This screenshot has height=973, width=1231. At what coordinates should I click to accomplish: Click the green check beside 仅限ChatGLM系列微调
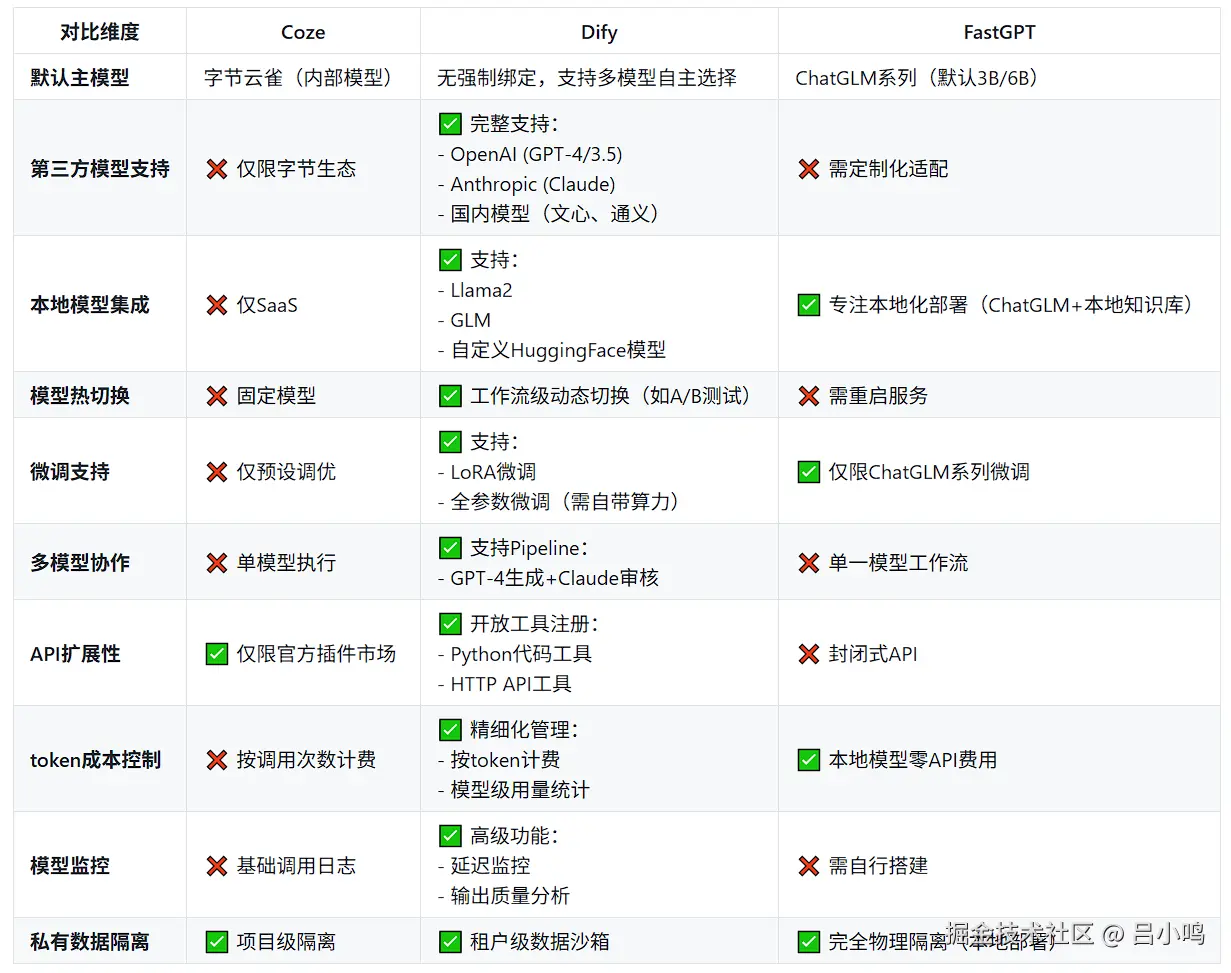[x=809, y=472]
